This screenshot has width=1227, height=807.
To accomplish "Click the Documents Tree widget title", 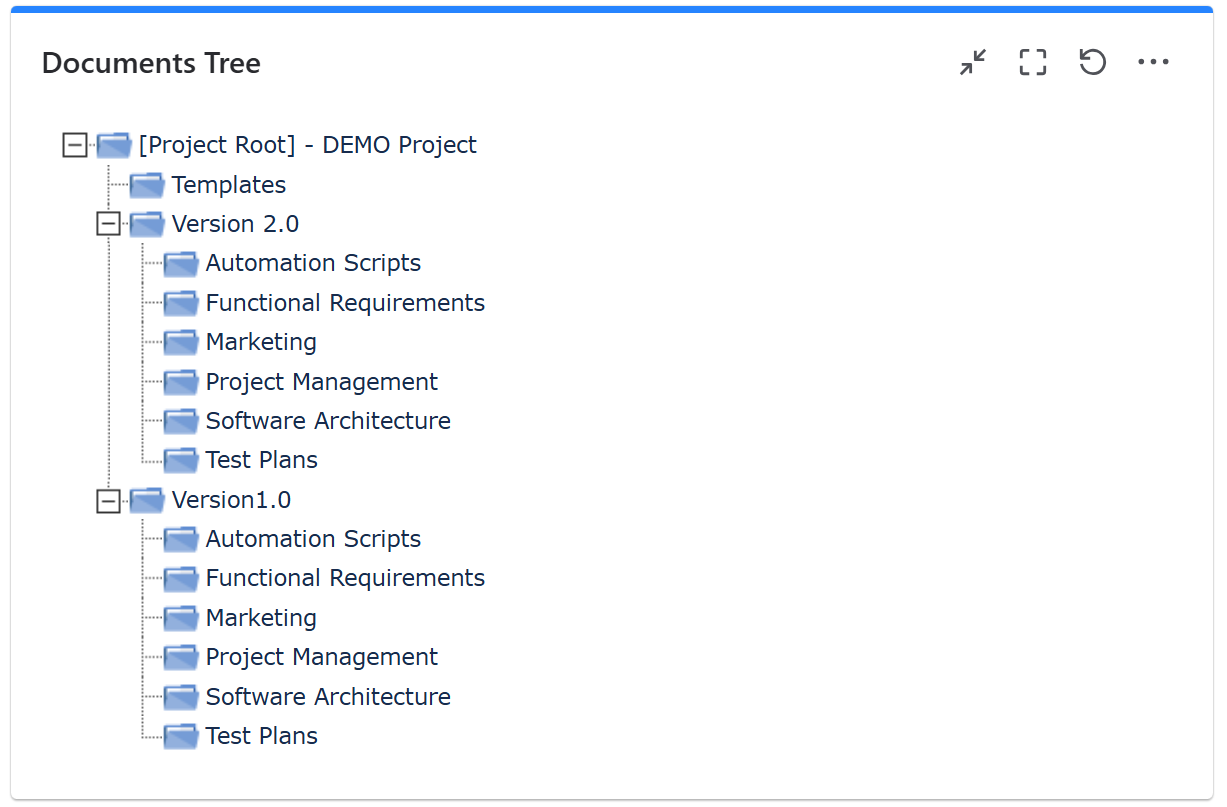I will pyautogui.click(x=151, y=63).
